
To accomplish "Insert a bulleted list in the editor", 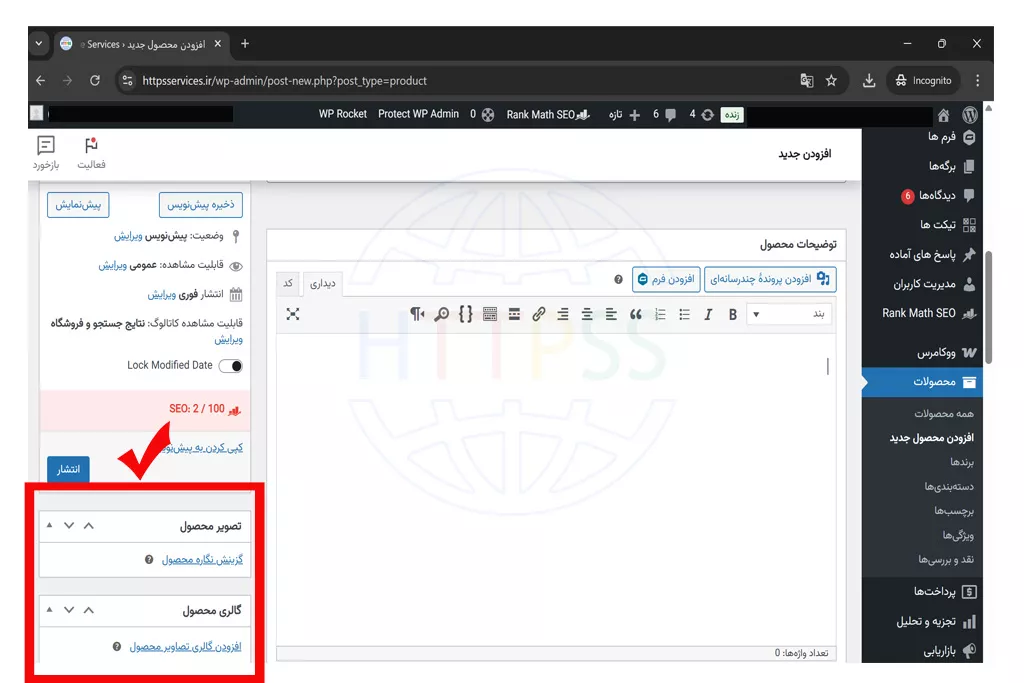I will coord(684,314).
